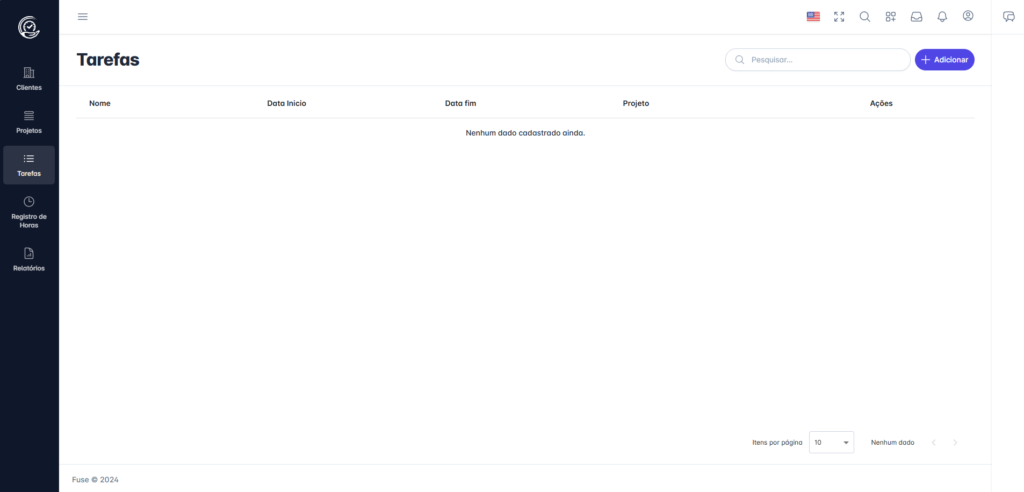Go to Clientes in the sidebar
1024x492 pixels.
tap(29, 78)
